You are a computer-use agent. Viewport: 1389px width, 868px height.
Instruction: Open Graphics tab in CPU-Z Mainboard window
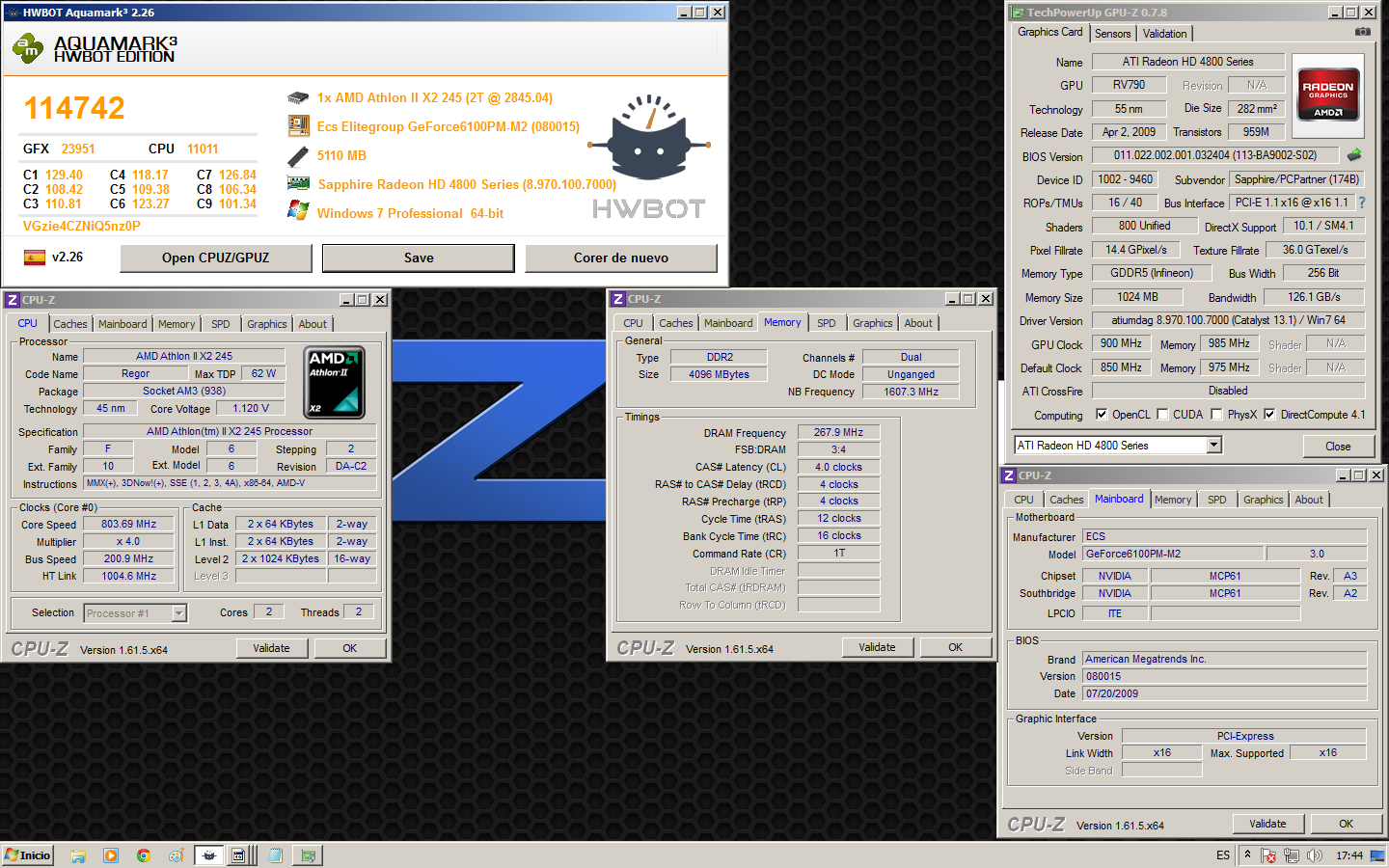coord(1263,500)
